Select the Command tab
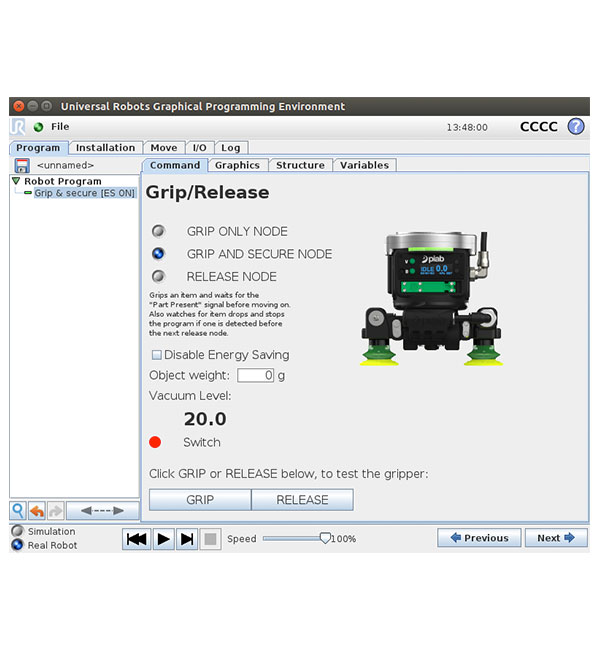Image resolution: width=600 pixels, height=650 pixels. coord(175,165)
